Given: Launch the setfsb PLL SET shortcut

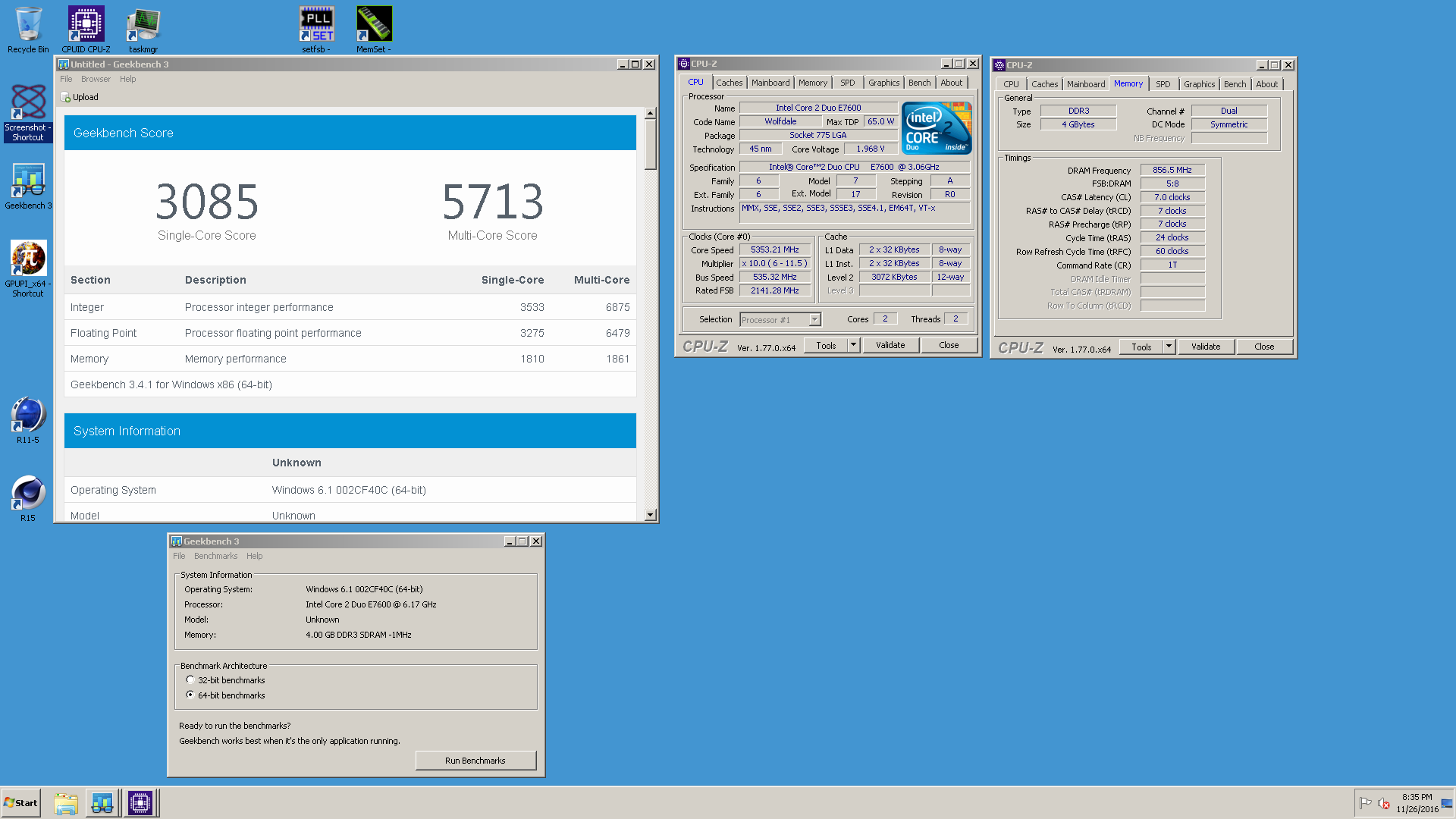Looking at the screenshot, I should click(x=316, y=29).
